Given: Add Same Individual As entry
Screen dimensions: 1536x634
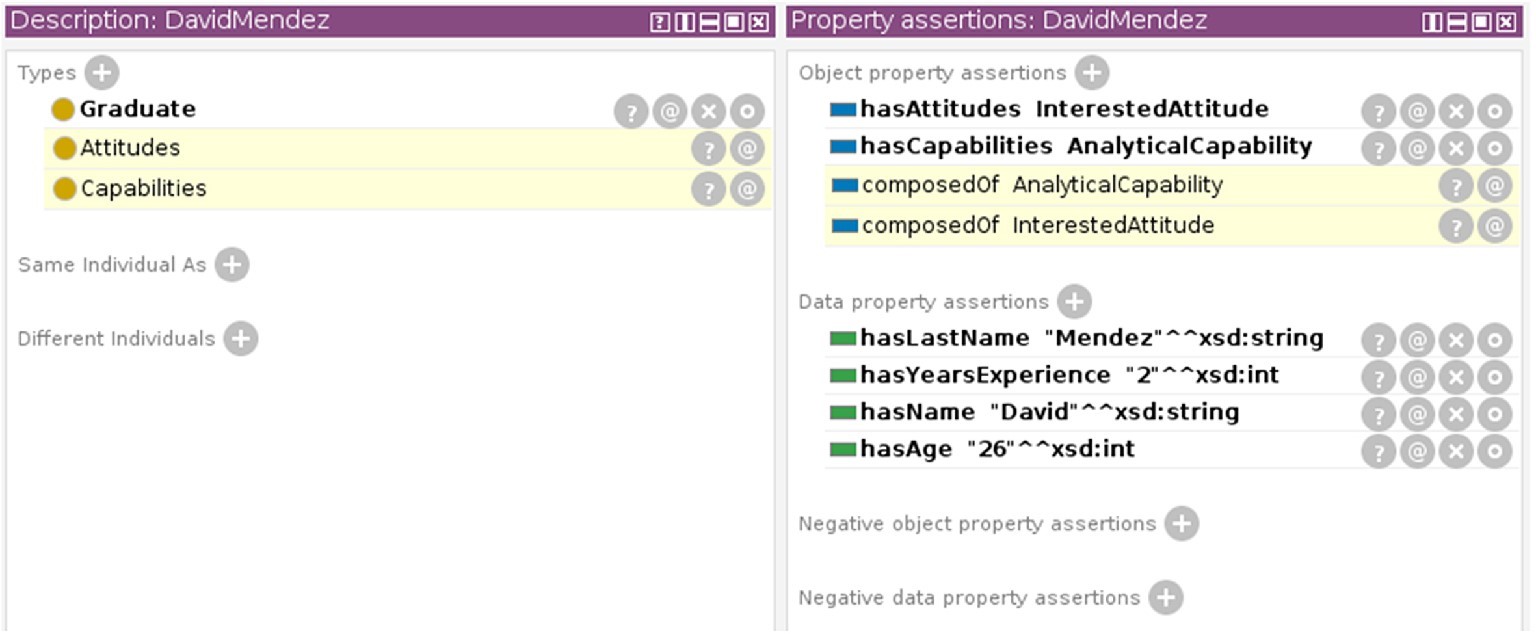Looking at the screenshot, I should 231,265.
